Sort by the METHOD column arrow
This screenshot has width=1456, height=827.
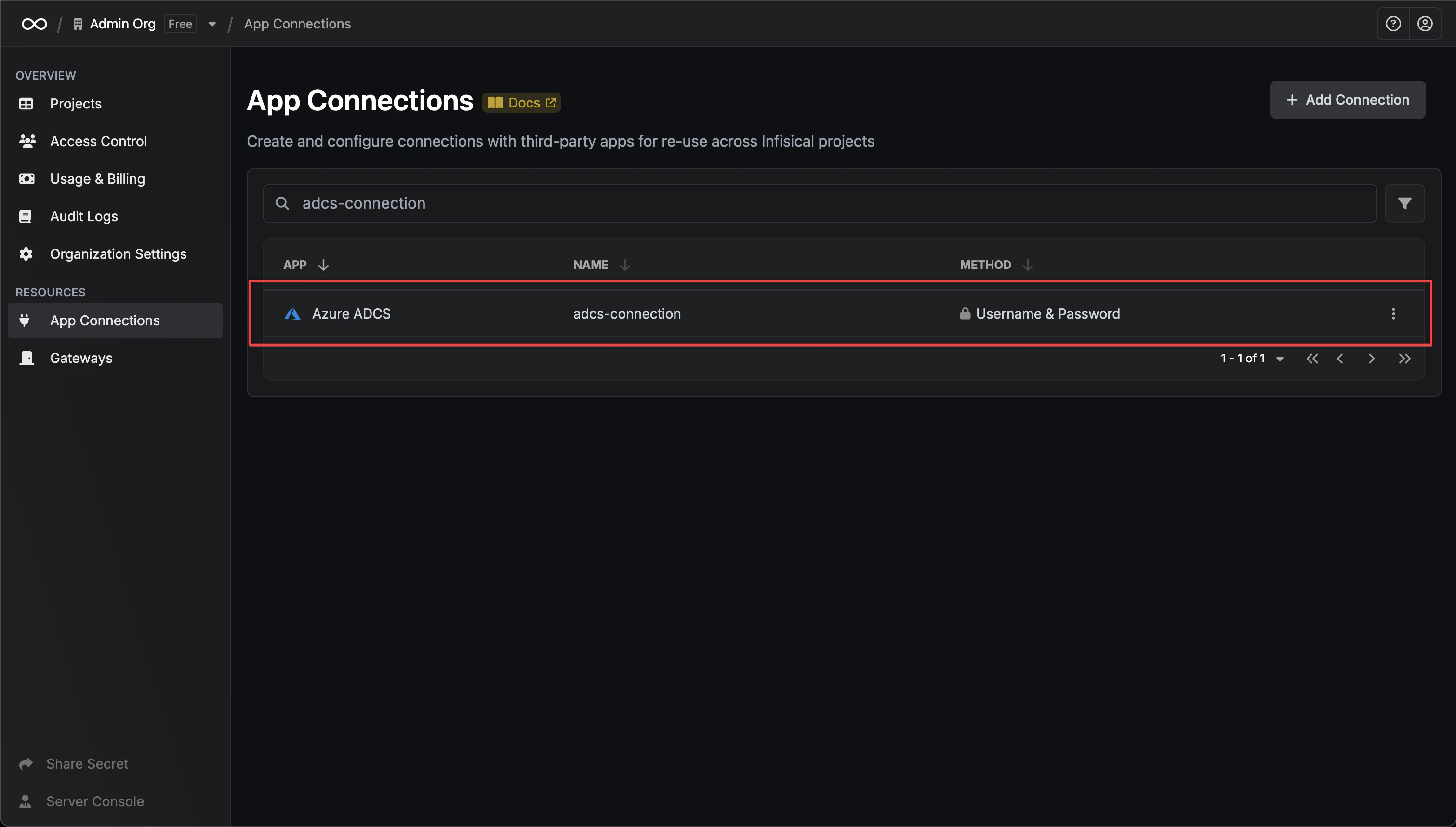pyautogui.click(x=1027, y=265)
